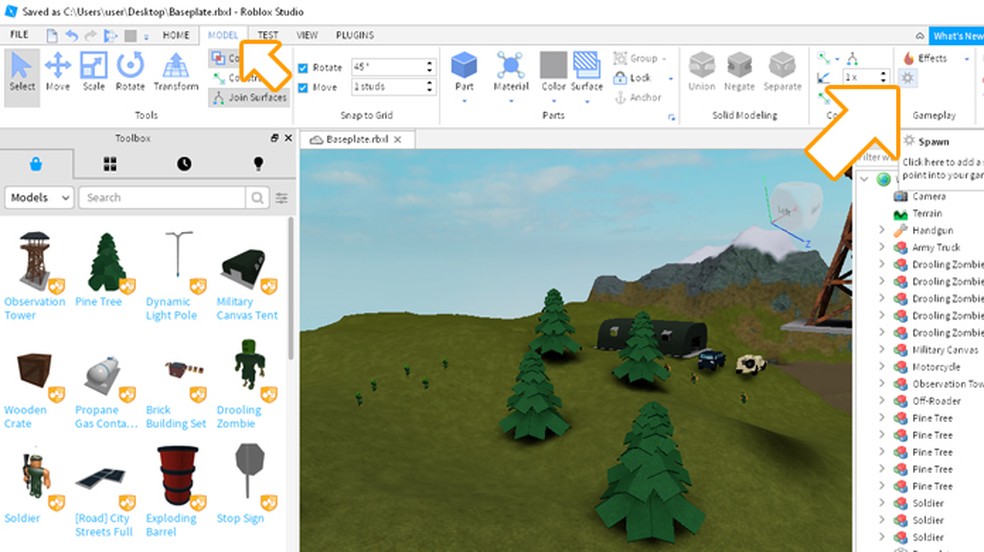This screenshot has height=552, width=984.
Task: Open the Effects dropdown
Action: (x=932, y=59)
